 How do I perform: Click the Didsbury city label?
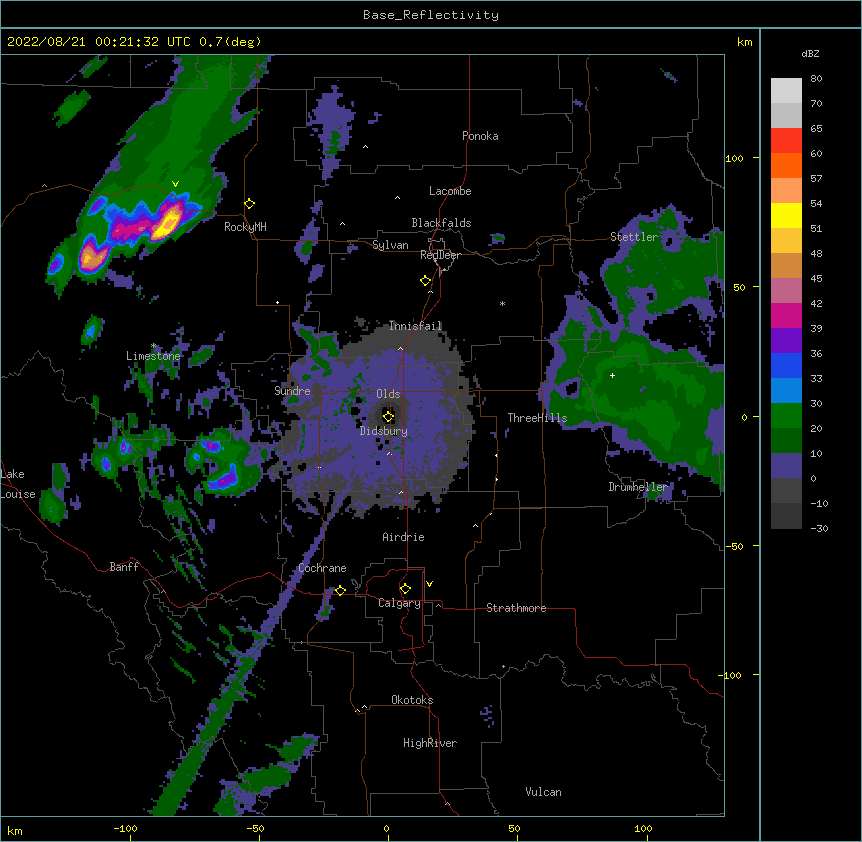coord(384,431)
